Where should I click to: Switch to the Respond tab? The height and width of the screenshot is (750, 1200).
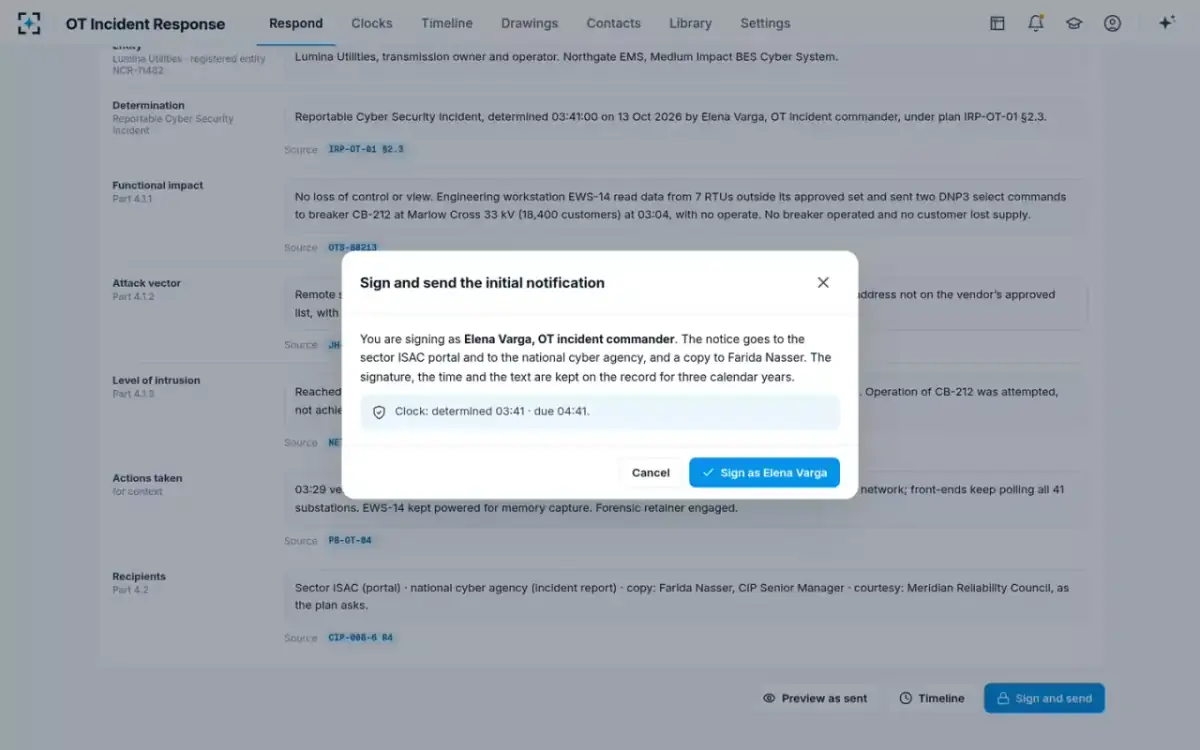tap(296, 23)
